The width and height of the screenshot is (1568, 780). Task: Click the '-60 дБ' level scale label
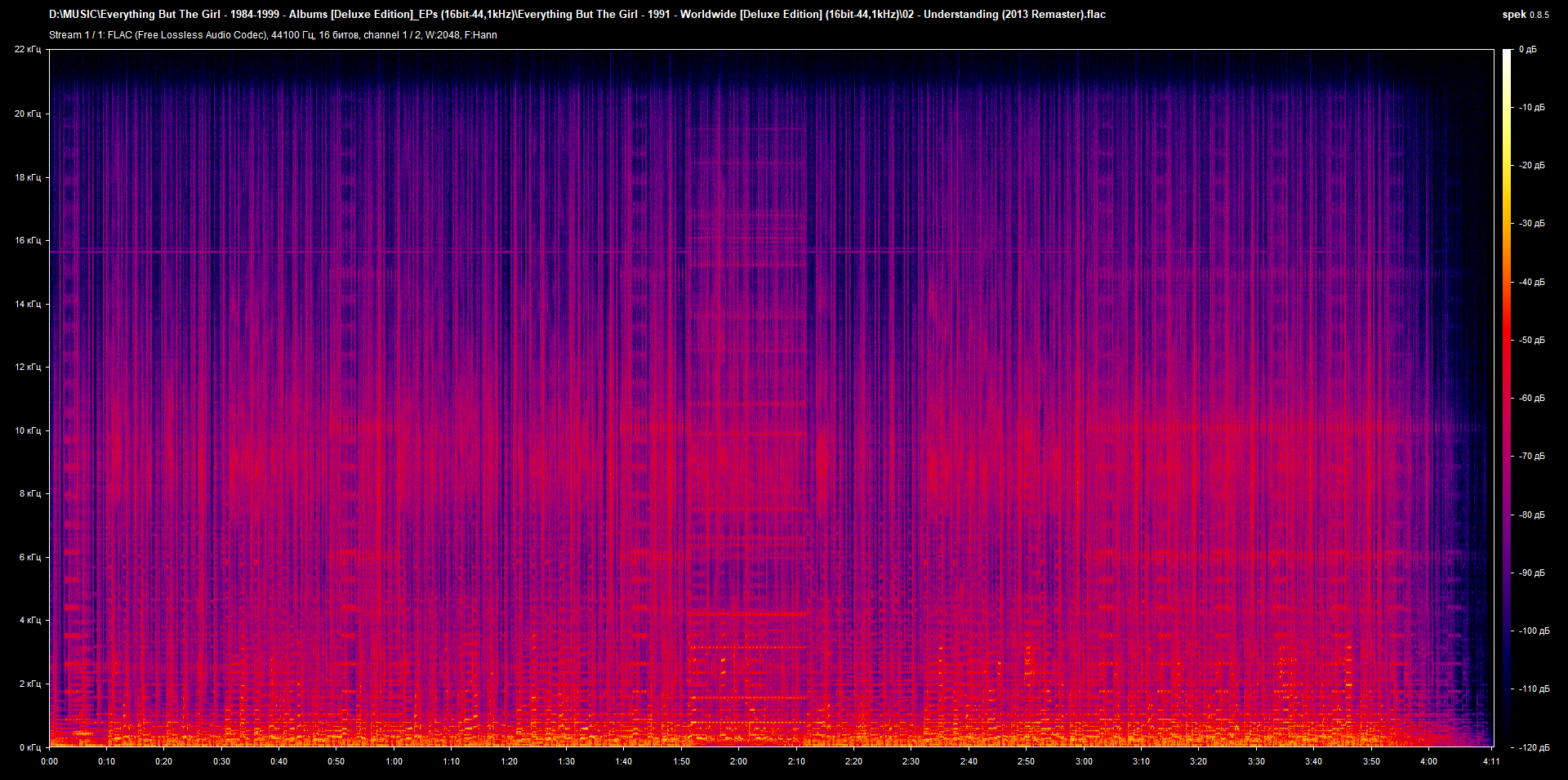tap(1531, 399)
